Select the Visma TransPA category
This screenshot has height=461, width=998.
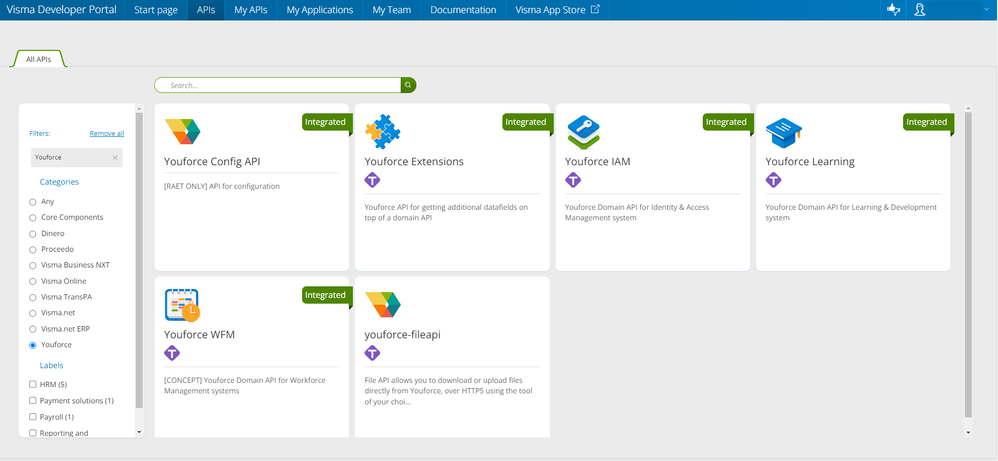pos(32,297)
